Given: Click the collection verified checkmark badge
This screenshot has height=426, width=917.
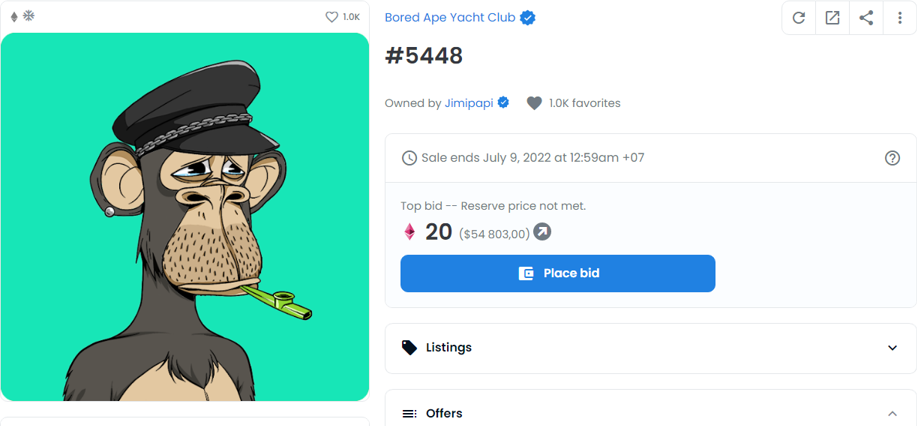Looking at the screenshot, I should click(528, 18).
